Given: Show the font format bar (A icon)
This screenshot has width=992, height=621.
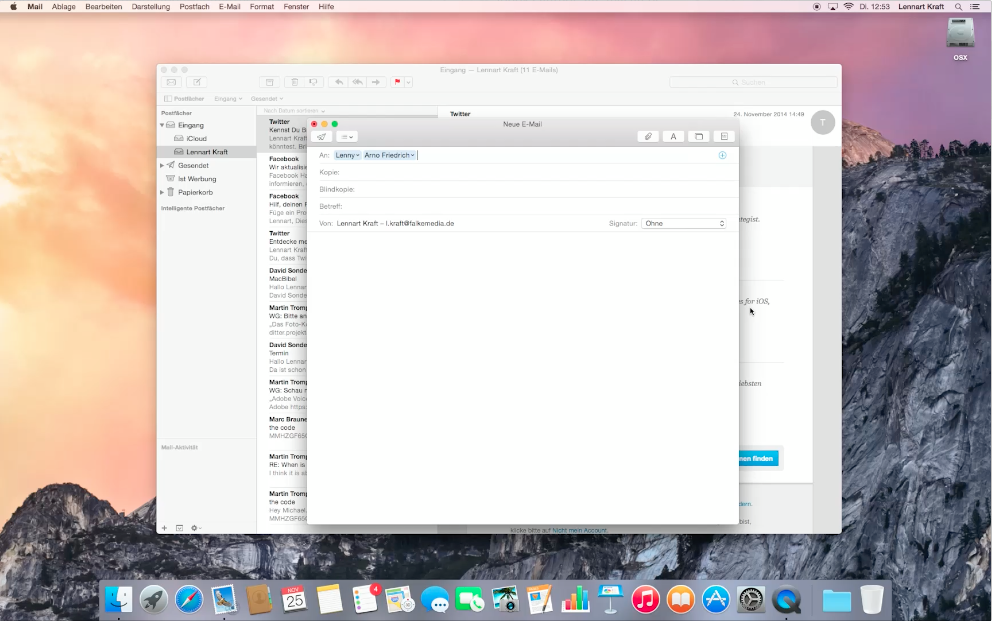Looking at the screenshot, I should [673, 137].
